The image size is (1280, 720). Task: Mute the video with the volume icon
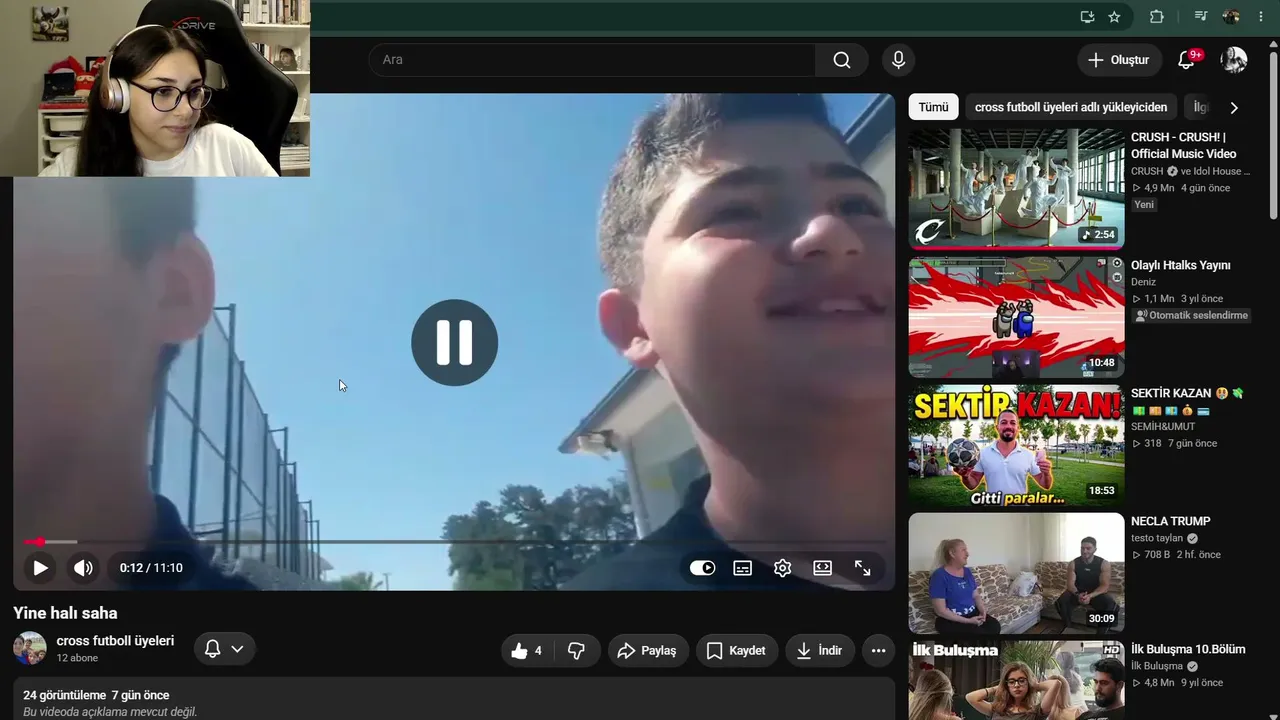[83, 568]
